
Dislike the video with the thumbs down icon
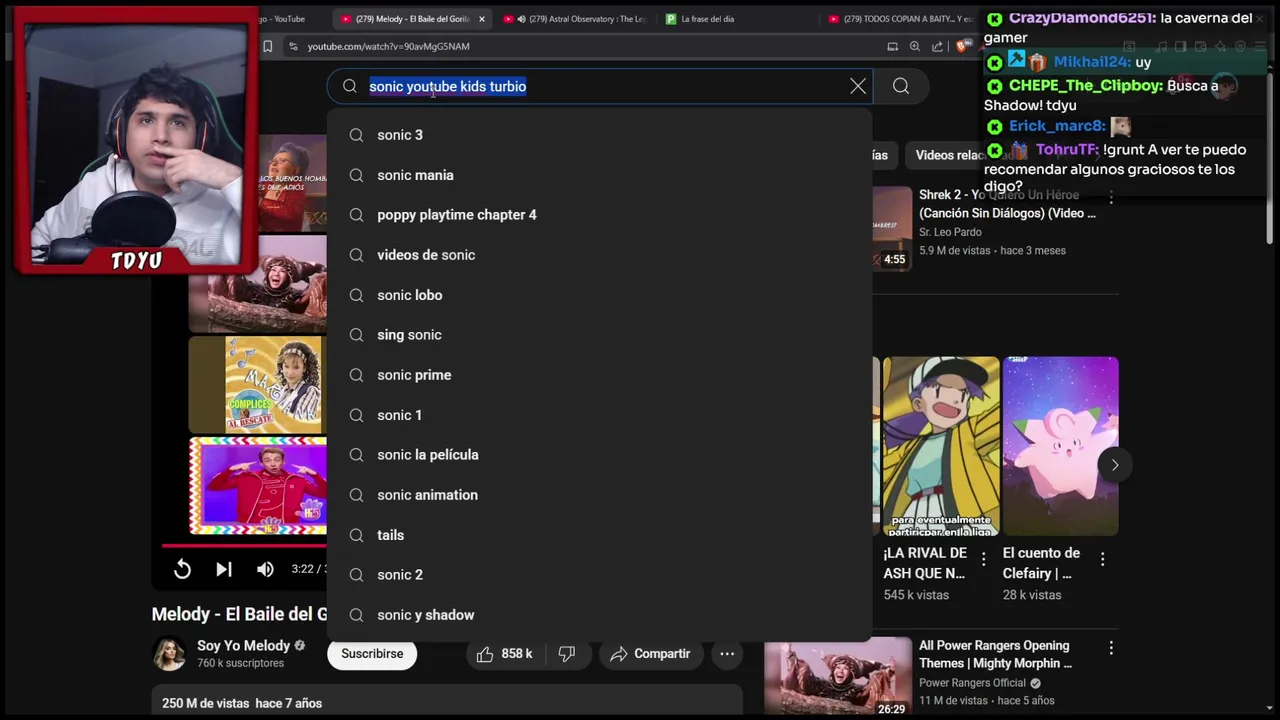coord(566,654)
